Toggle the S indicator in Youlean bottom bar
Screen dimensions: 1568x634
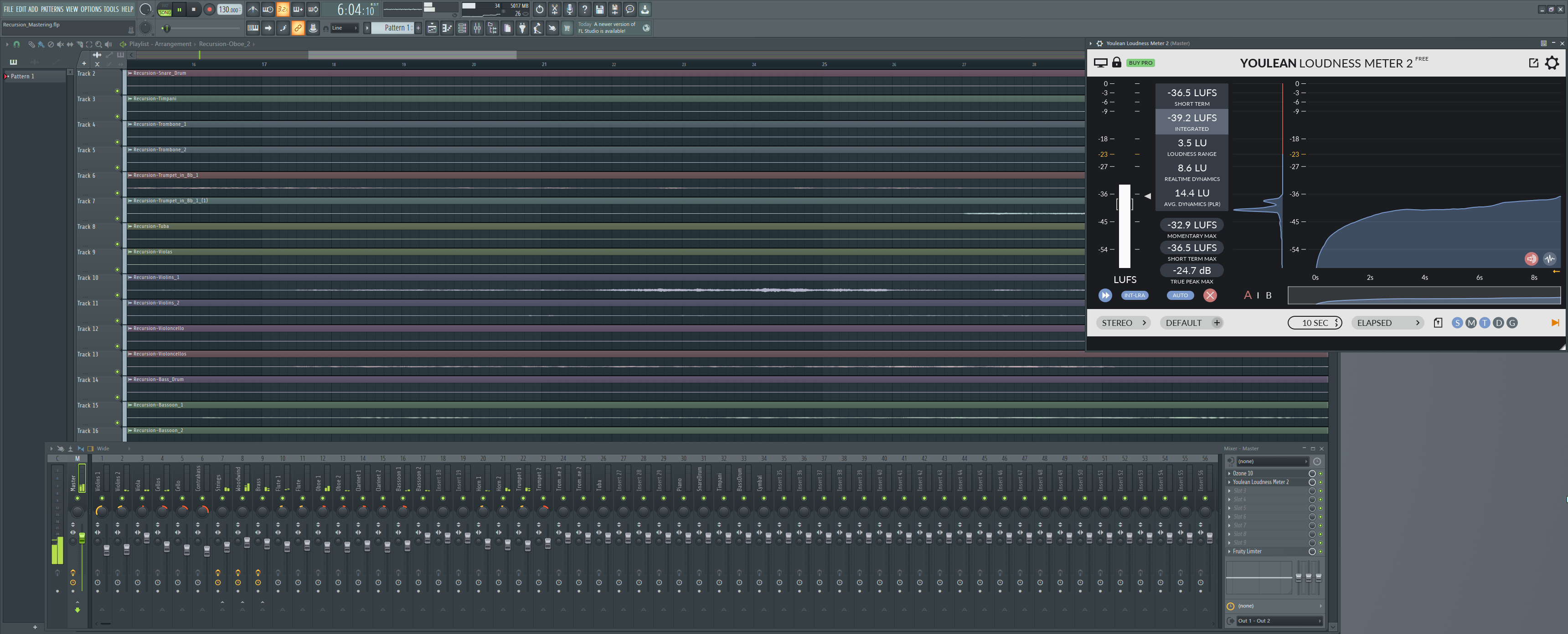tap(1457, 323)
